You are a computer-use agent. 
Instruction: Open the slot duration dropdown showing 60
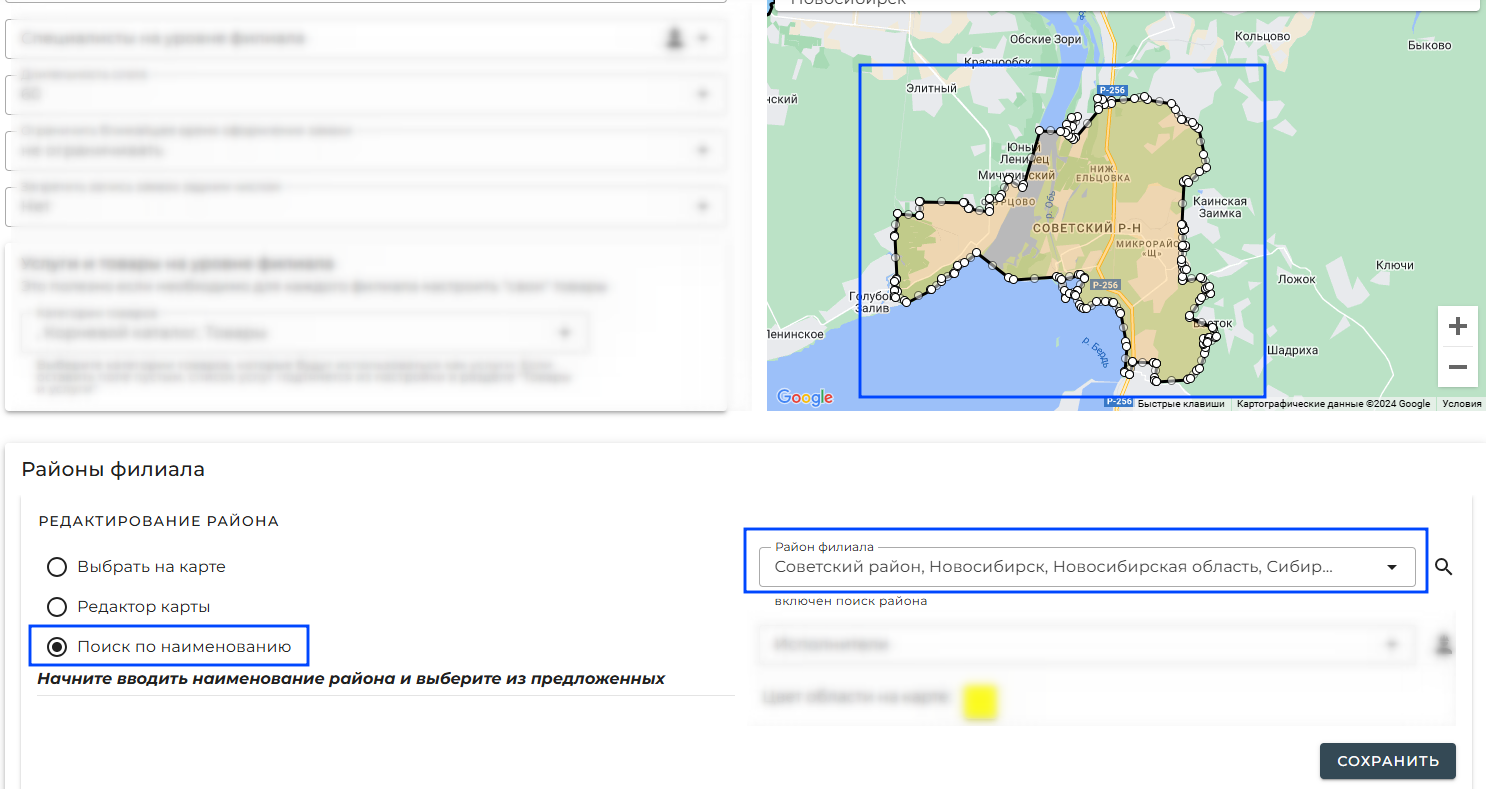365,94
